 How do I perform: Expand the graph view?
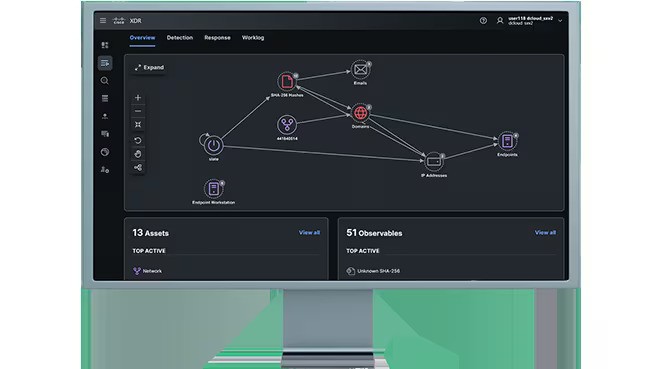149,67
